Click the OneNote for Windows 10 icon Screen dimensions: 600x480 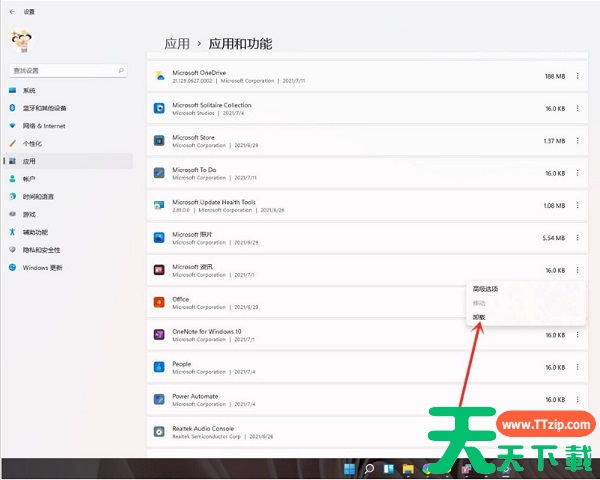[x=159, y=335]
